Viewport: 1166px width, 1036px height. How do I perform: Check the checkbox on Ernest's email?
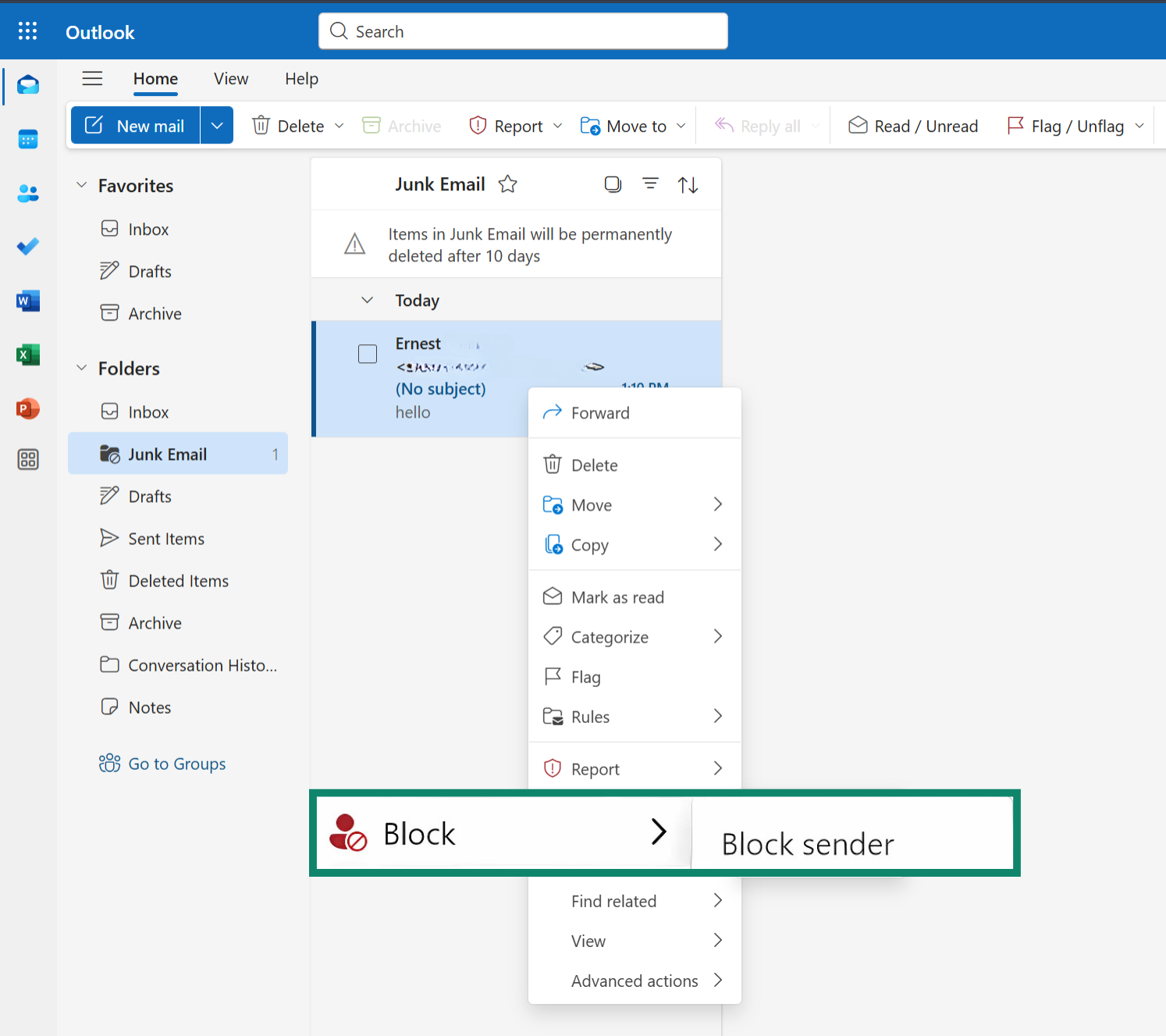coord(367,354)
